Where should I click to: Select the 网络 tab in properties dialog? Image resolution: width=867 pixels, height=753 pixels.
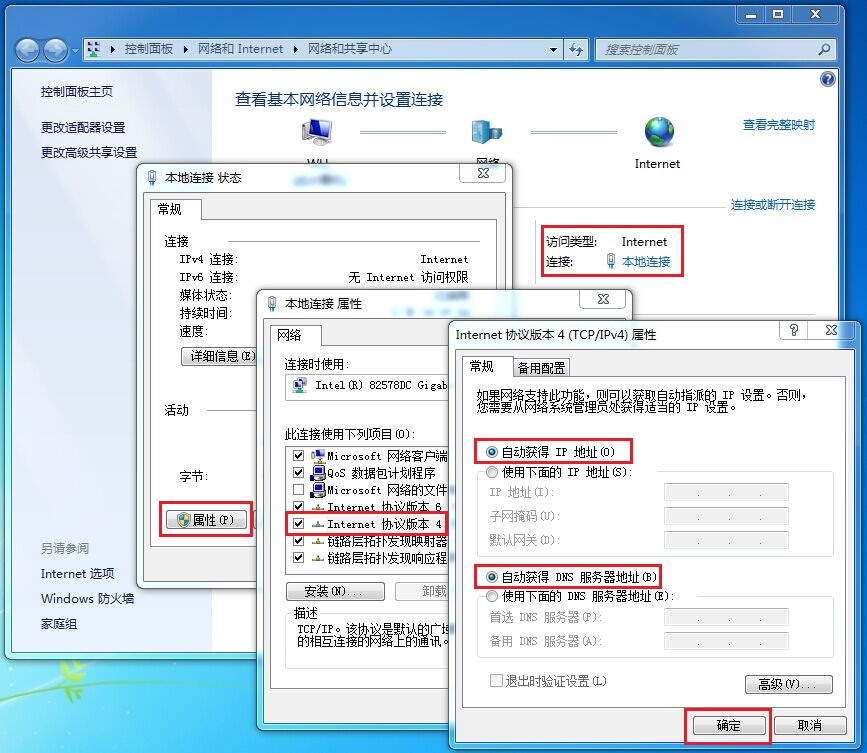(289, 335)
